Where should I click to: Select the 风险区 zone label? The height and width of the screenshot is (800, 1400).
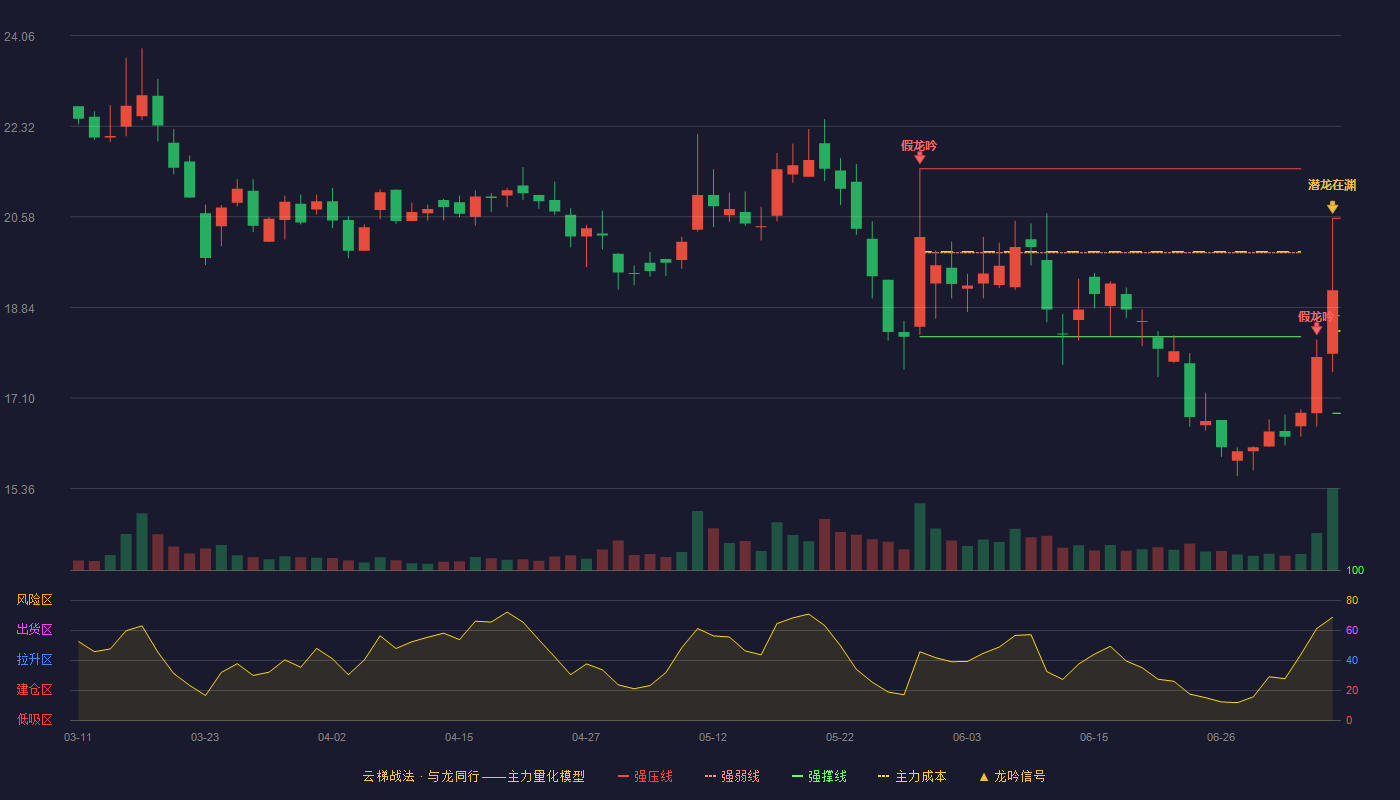[34, 600]
